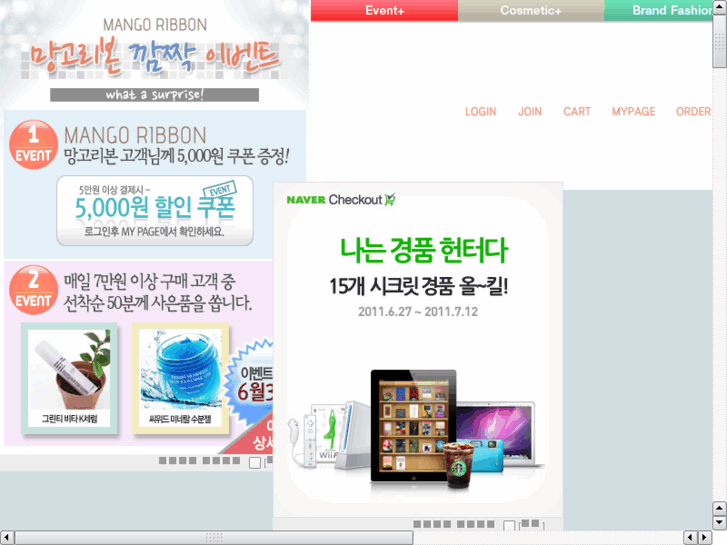Open the 씨위드 미네랄 수분젤 product thumbnail
727x545 pixels.
(x=180, y=378)
